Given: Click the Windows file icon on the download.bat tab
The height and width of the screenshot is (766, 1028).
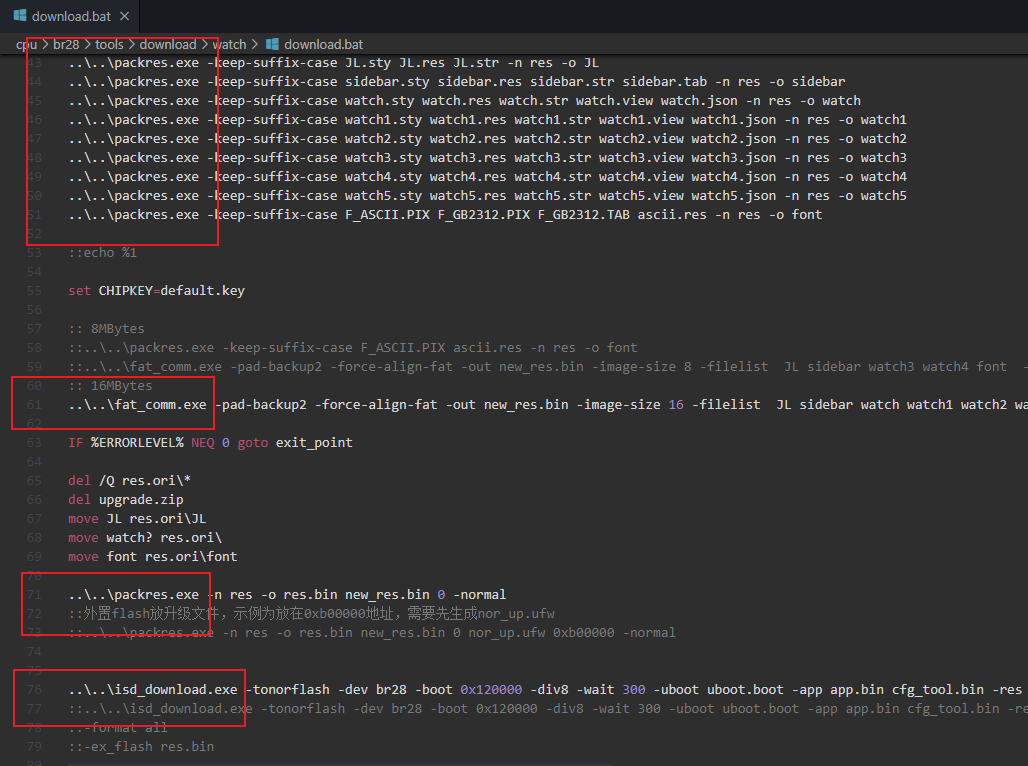Looking at the screenshot, I should [20, 16].
